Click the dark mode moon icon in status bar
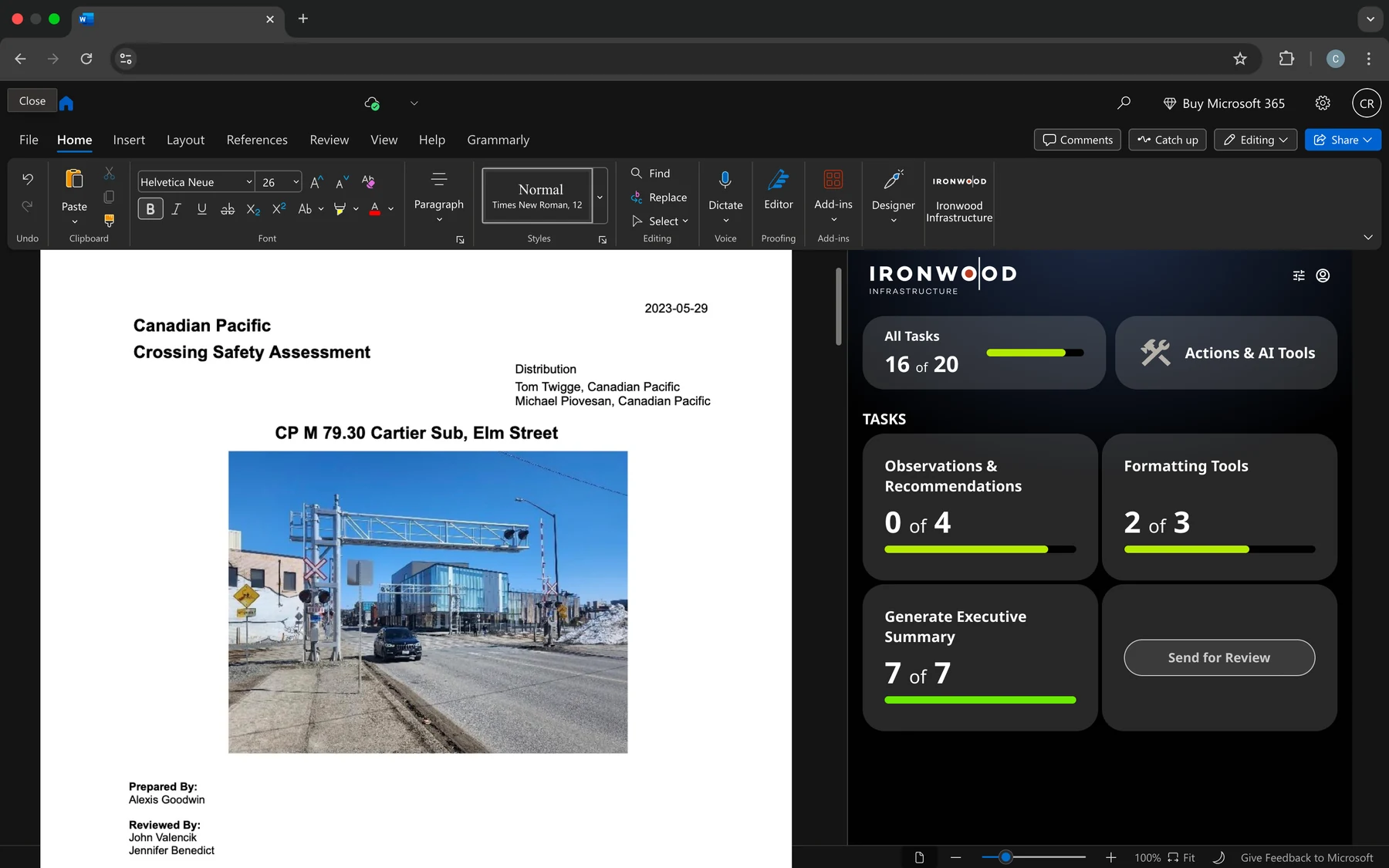 (1218, 857)
